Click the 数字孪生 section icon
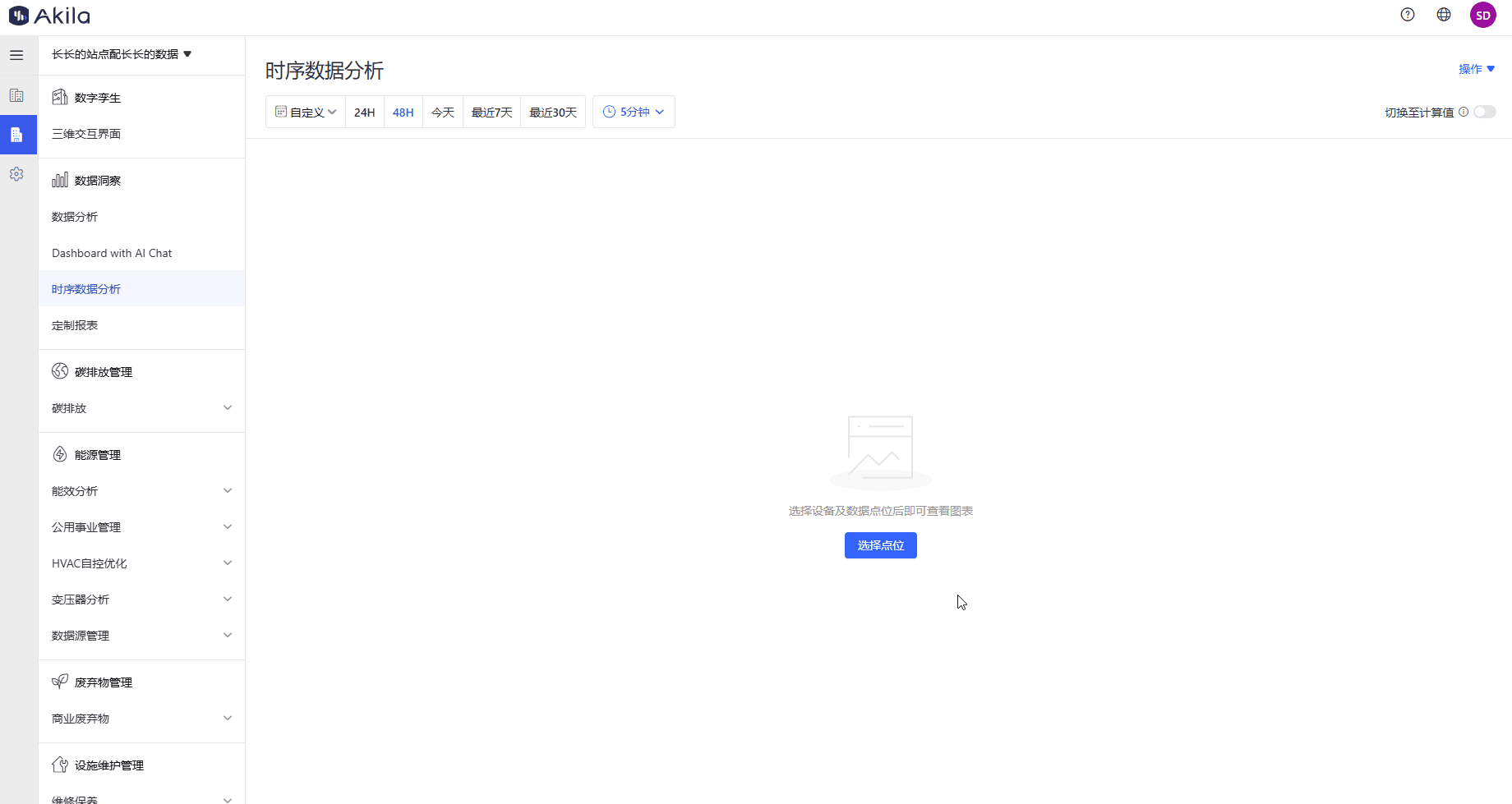 [60, 97]
